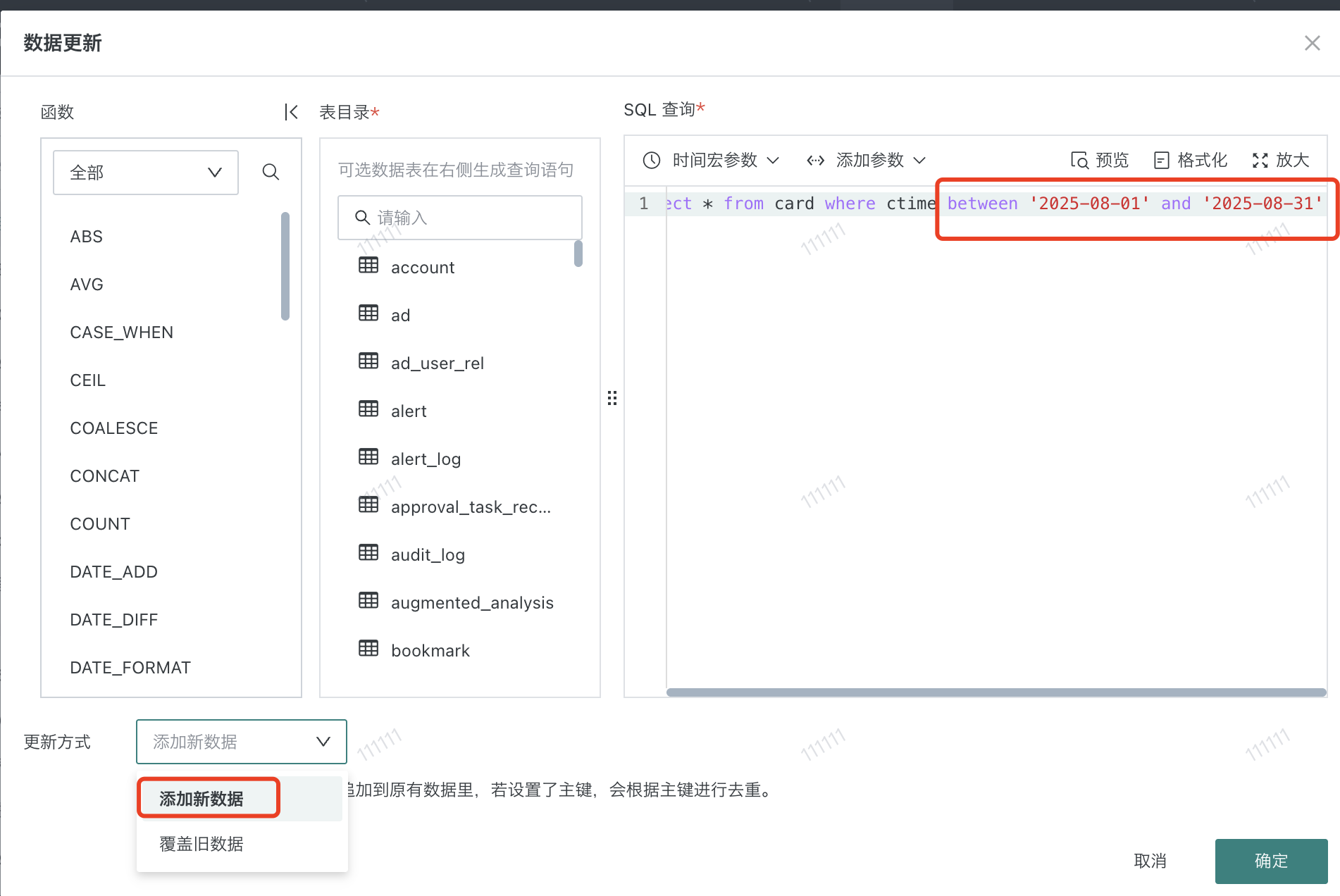Select the bookmark table name
Viewport: 1340px width, 896px height.
point(430,651)
